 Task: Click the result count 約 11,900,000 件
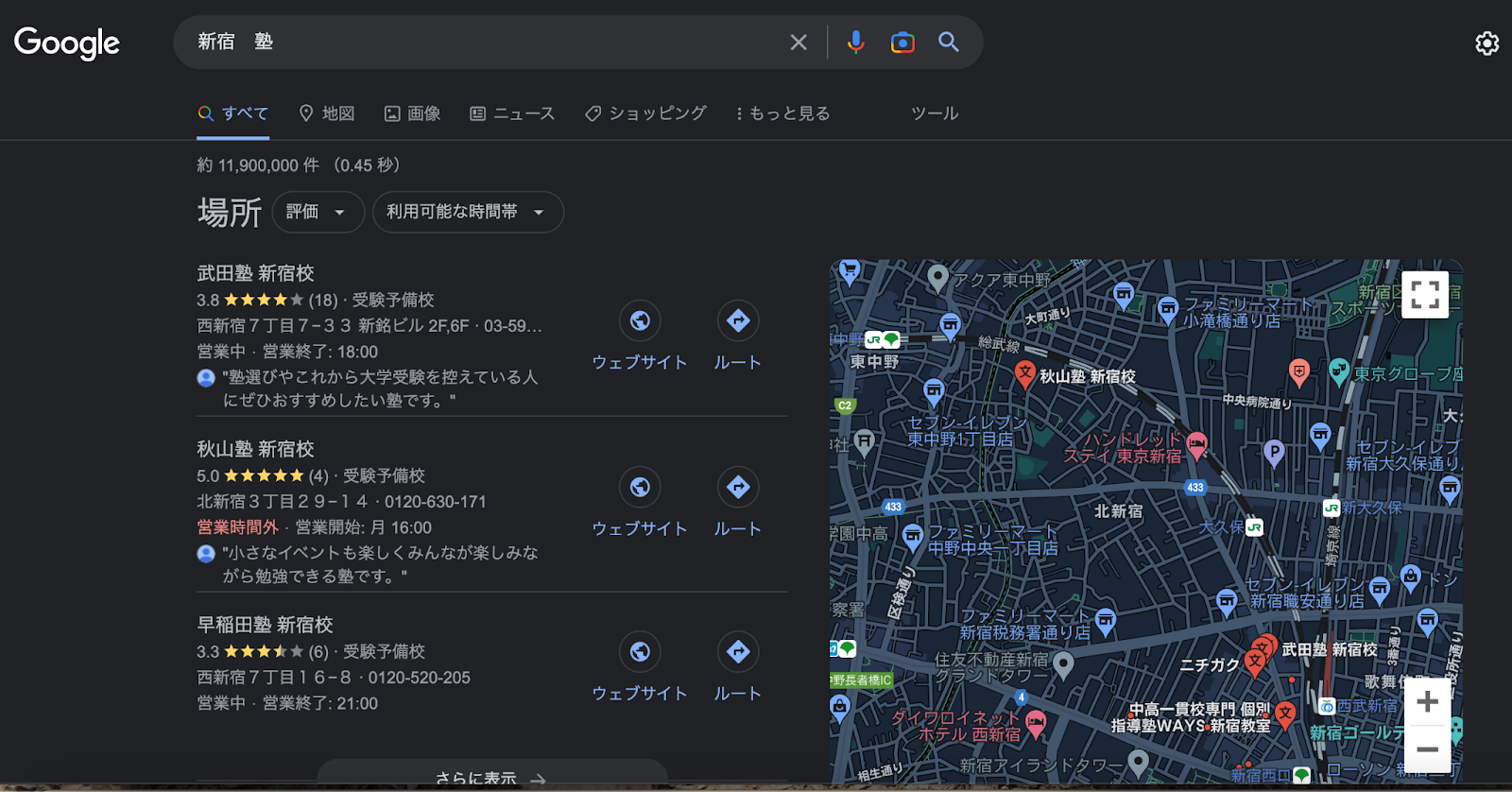pos(258,165)
